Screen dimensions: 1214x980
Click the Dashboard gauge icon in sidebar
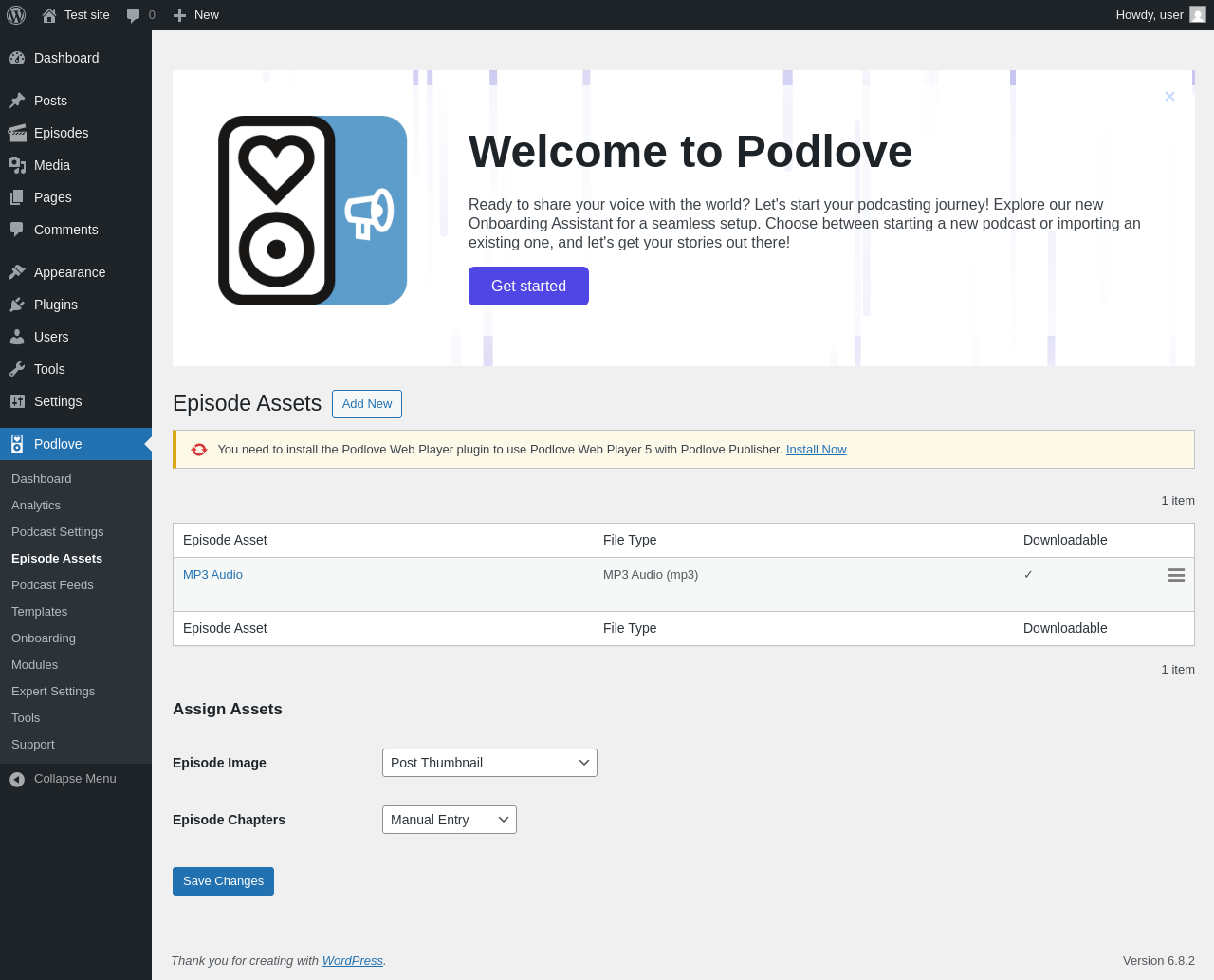click(17, 58)
